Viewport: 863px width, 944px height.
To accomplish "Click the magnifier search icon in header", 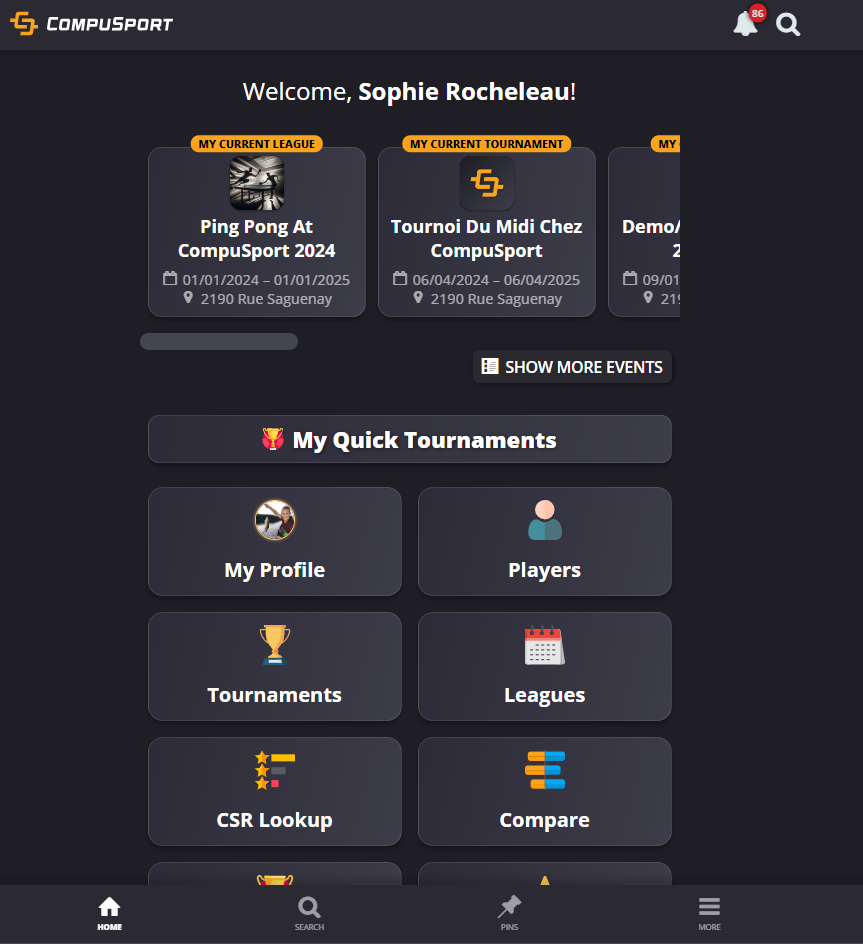I will click(x=788, y=25).
